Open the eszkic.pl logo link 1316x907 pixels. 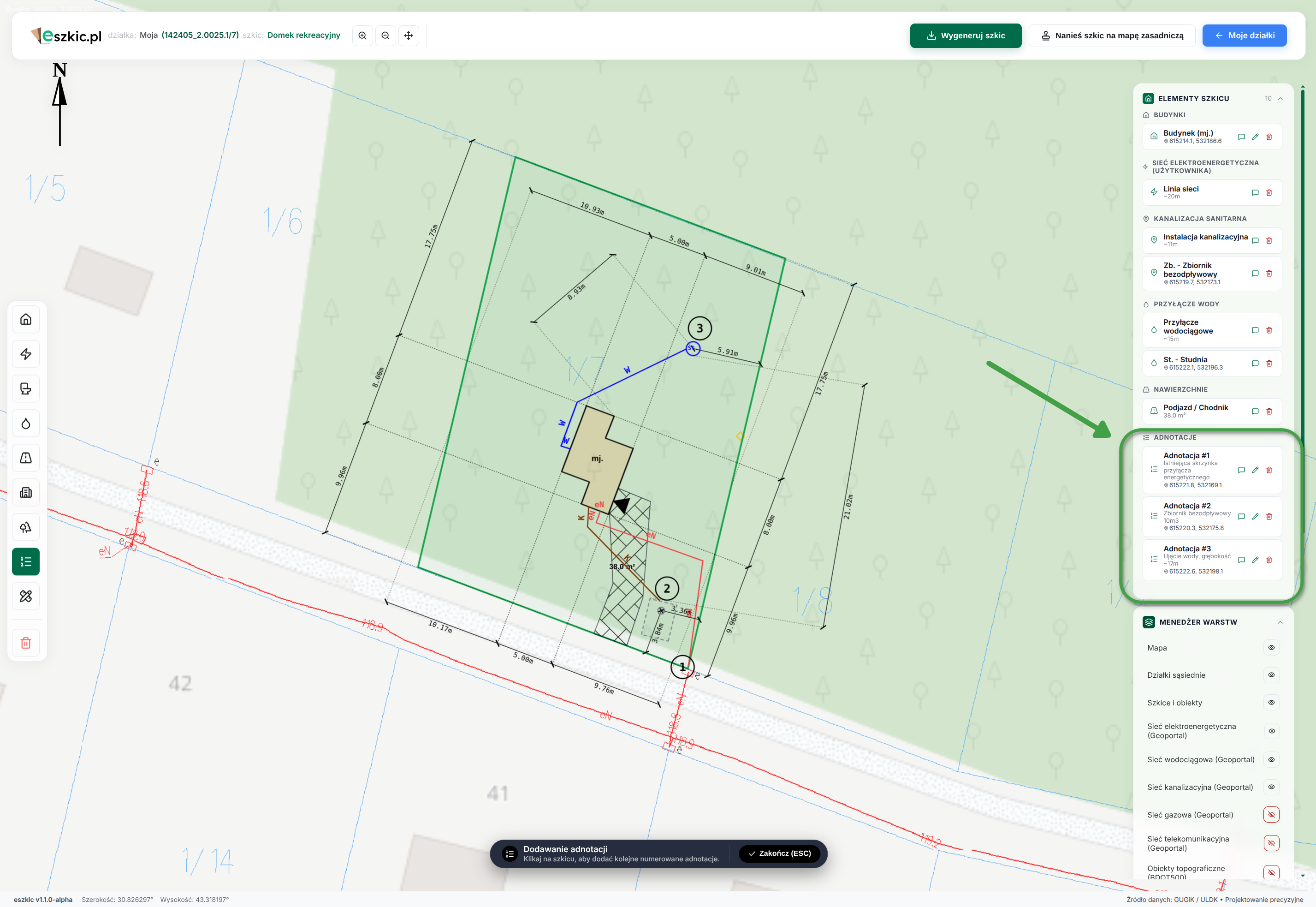coord(66,36)
